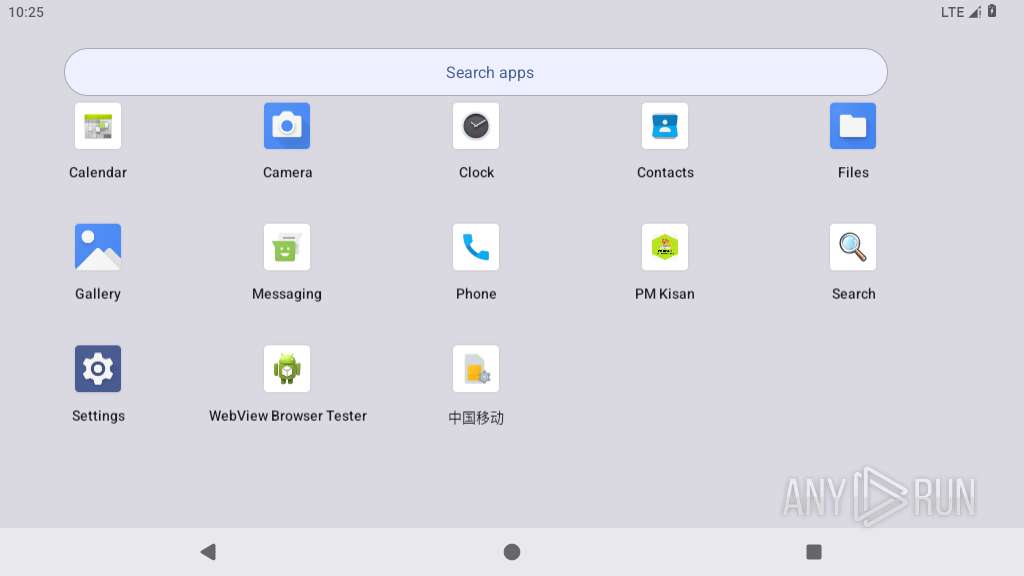Open the 中国移动 SIM toolkit app
Screen dimensions: 1024x576
click(x=476, y=368)
